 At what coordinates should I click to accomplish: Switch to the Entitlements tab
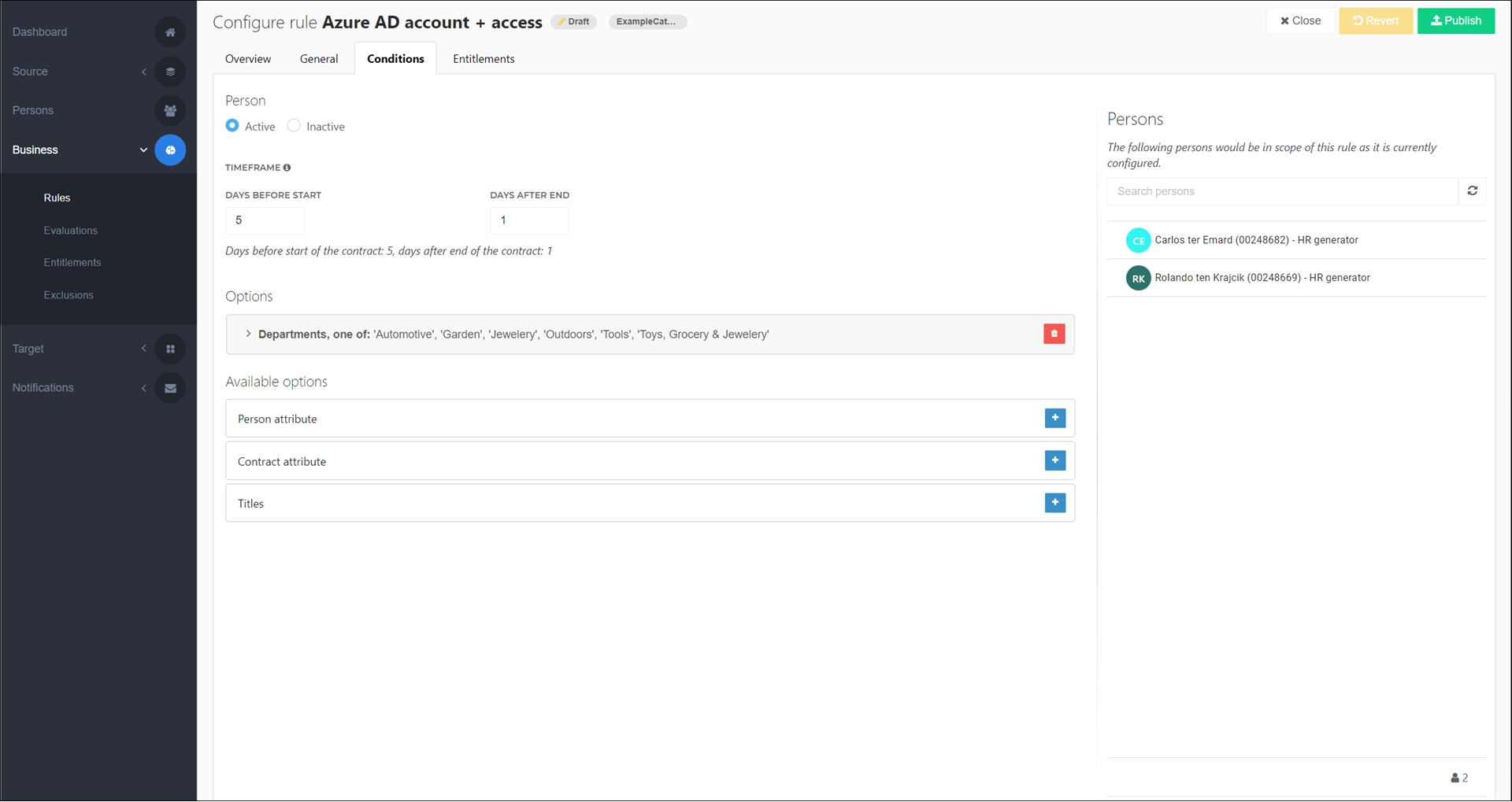click(x=484, y=59)
